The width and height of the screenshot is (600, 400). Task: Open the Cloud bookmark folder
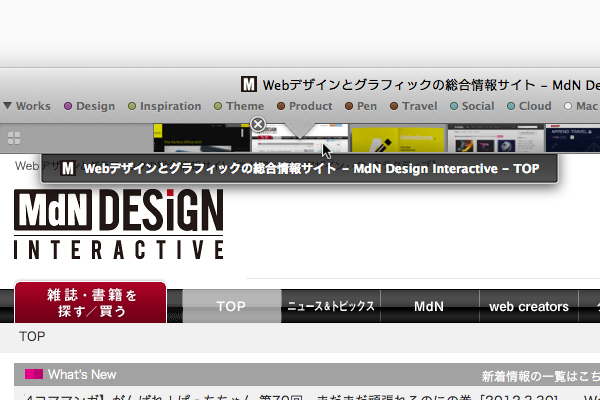point(529,106)
